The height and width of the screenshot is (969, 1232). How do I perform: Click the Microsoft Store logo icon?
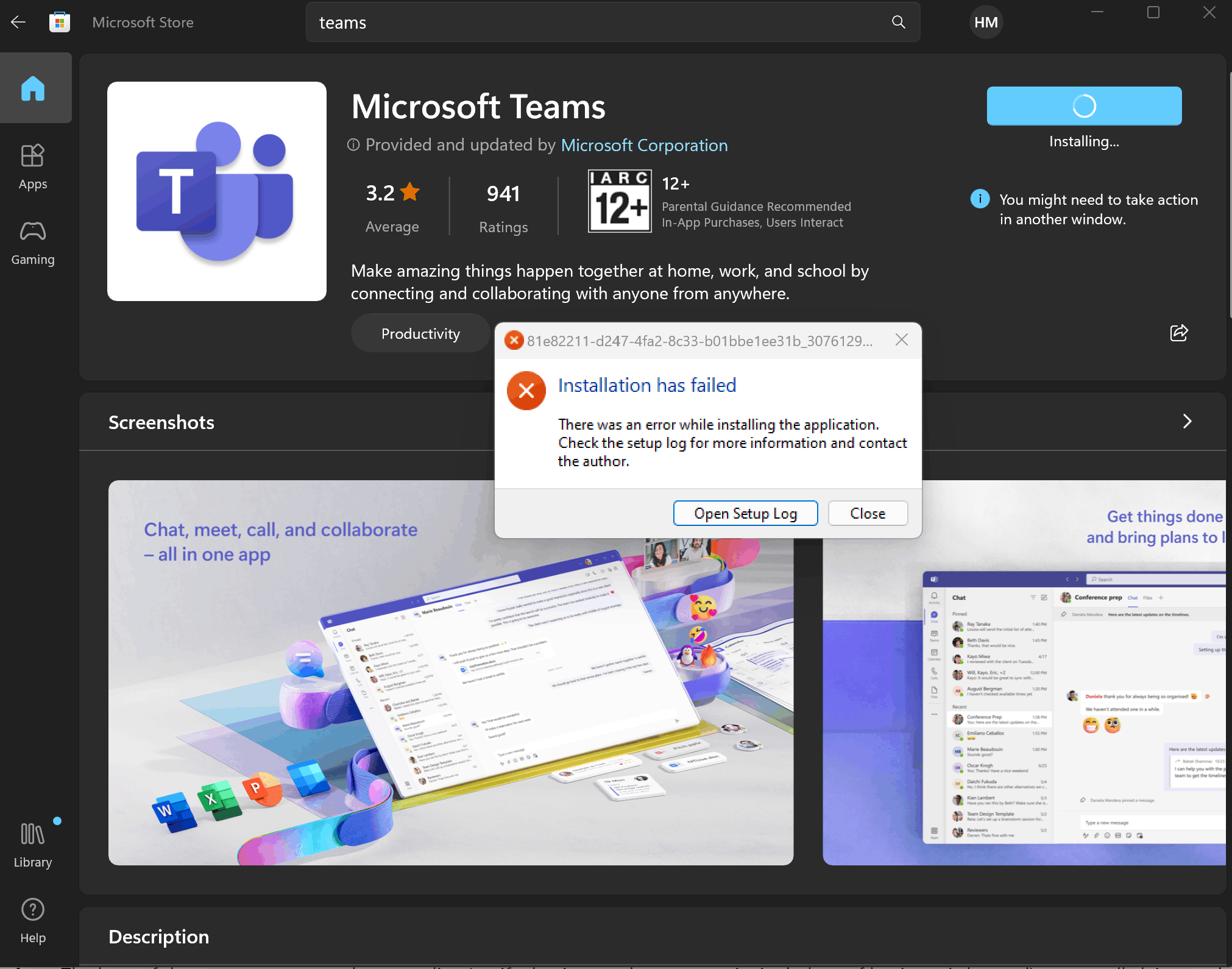pyautogui.click(x=60, y=23)
